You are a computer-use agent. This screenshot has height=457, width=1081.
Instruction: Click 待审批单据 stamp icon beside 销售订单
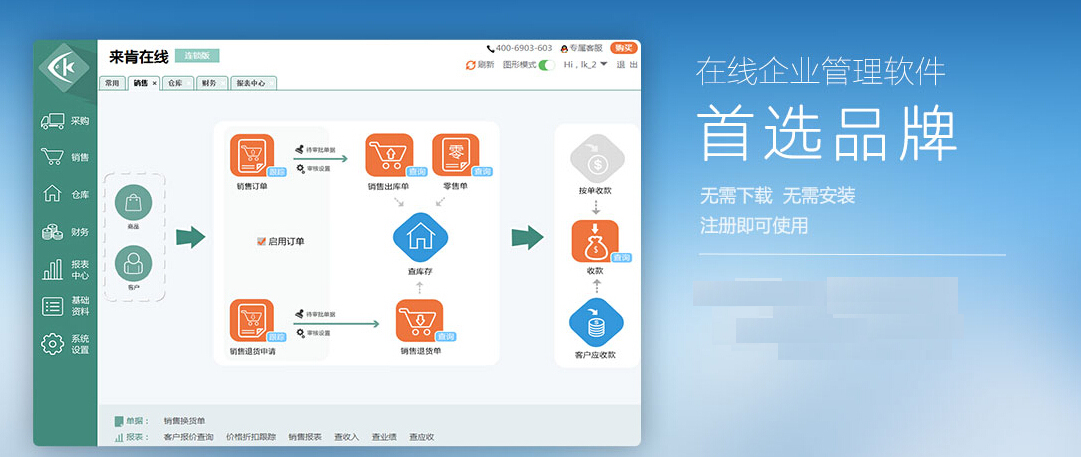click(299, 149)
